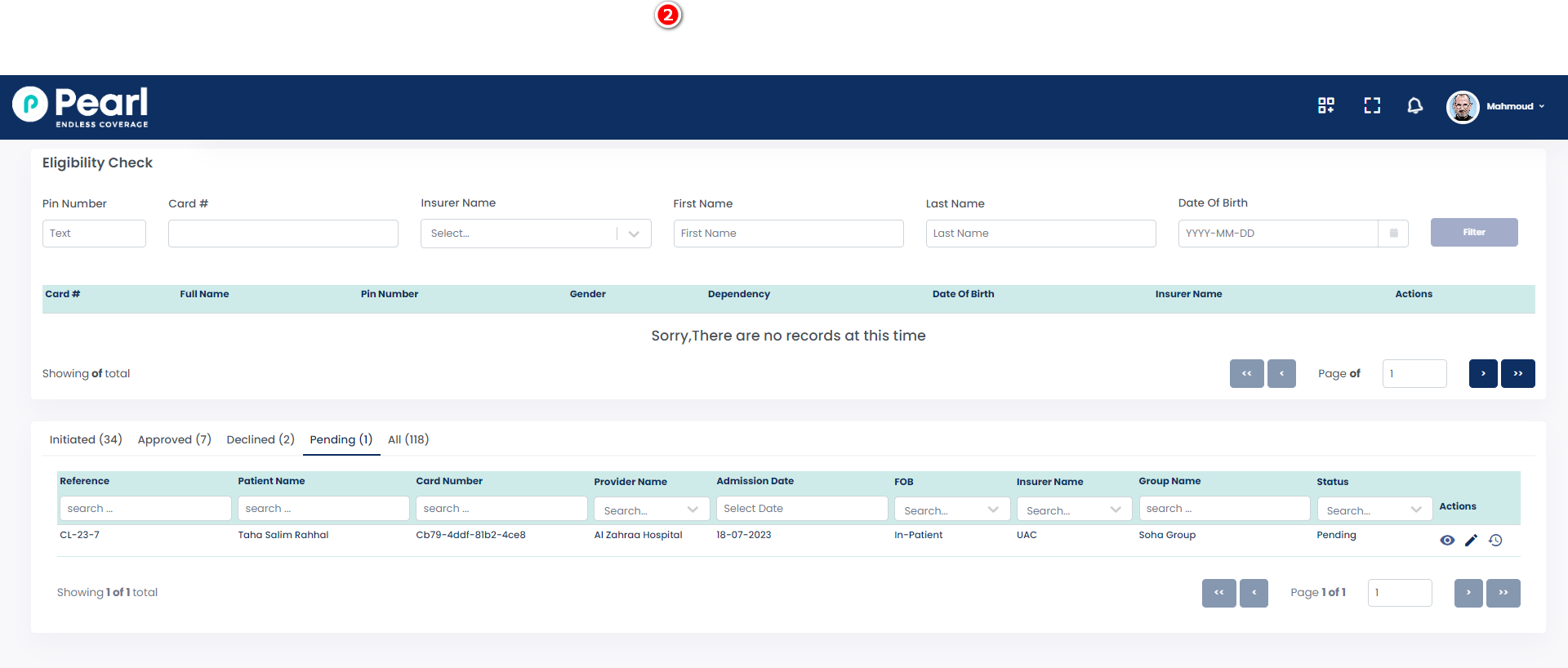
Task: Open history for claim CL-23-7
Action: tap(1495, 540)
